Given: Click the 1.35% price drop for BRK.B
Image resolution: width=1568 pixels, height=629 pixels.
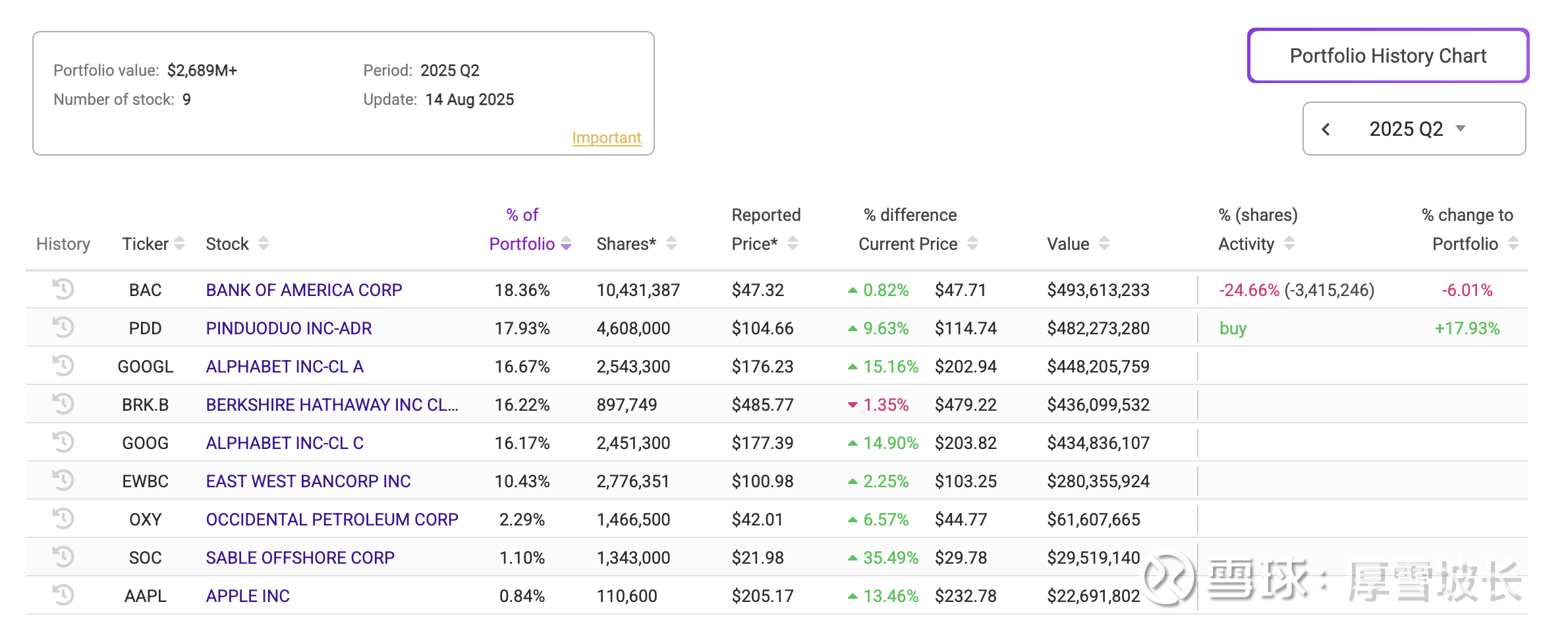Looking at the screenshot, I should [885, 405].
